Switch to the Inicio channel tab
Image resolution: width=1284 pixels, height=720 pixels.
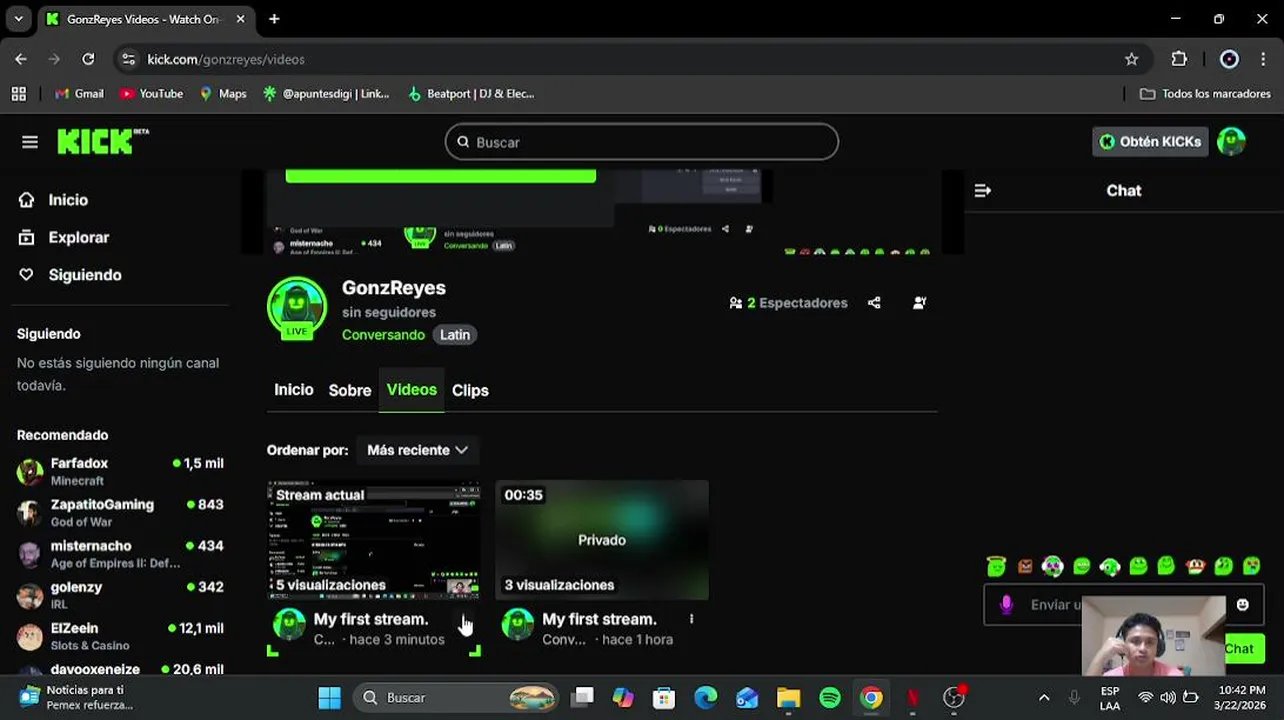294,390
